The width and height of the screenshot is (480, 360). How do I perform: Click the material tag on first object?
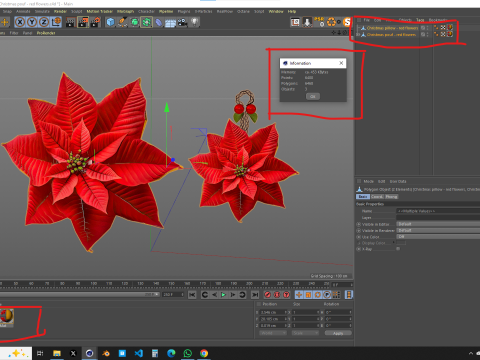(450, 27)
